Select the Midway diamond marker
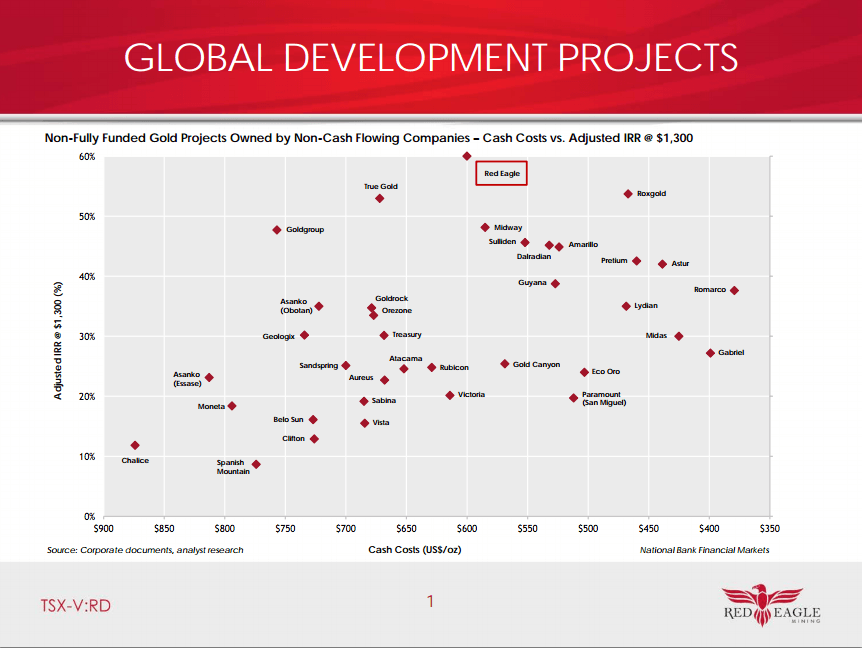862x648 pixels. 485,228
